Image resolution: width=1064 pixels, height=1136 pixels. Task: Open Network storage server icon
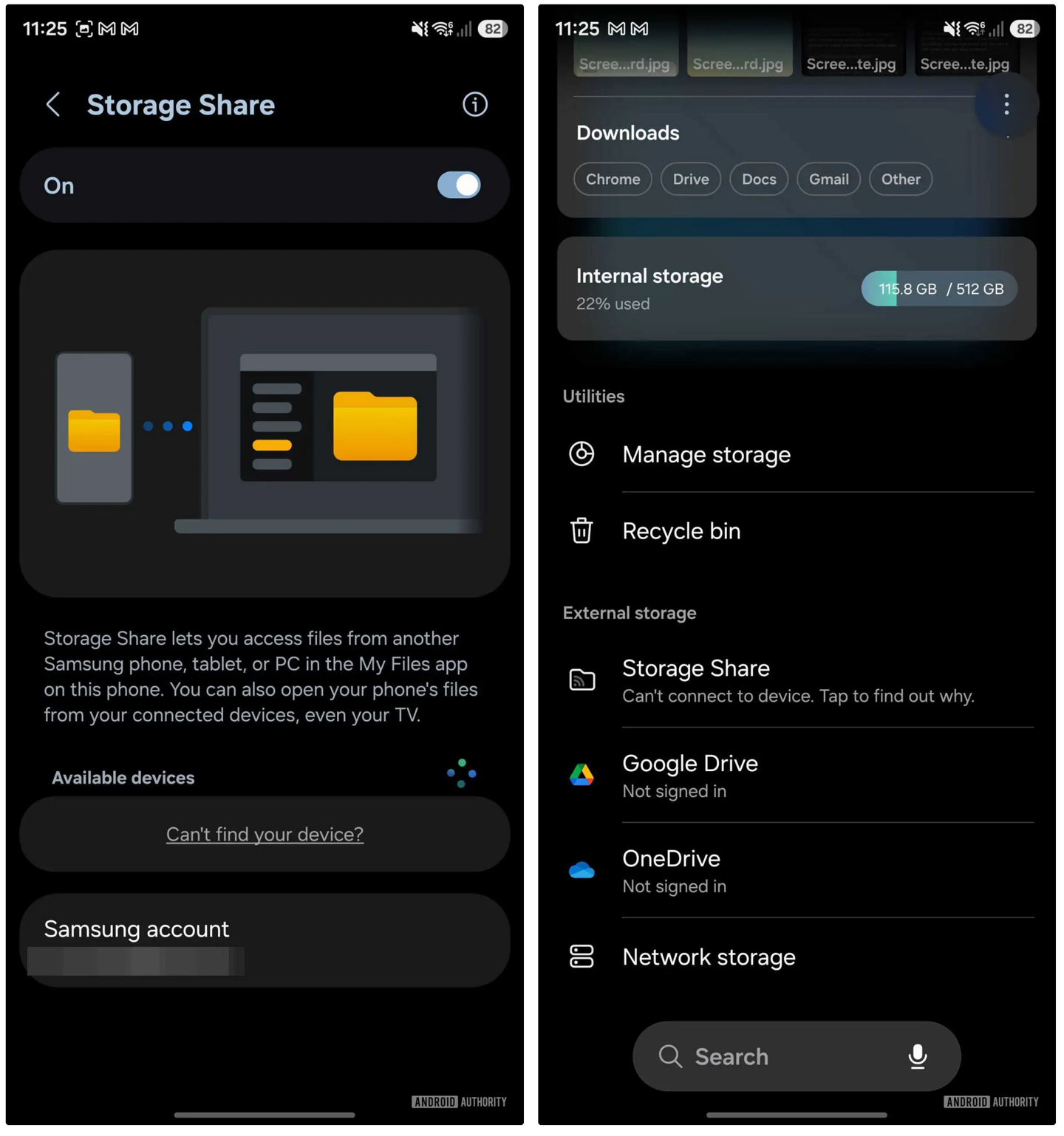pyautogui.click(x=582, y=957)
